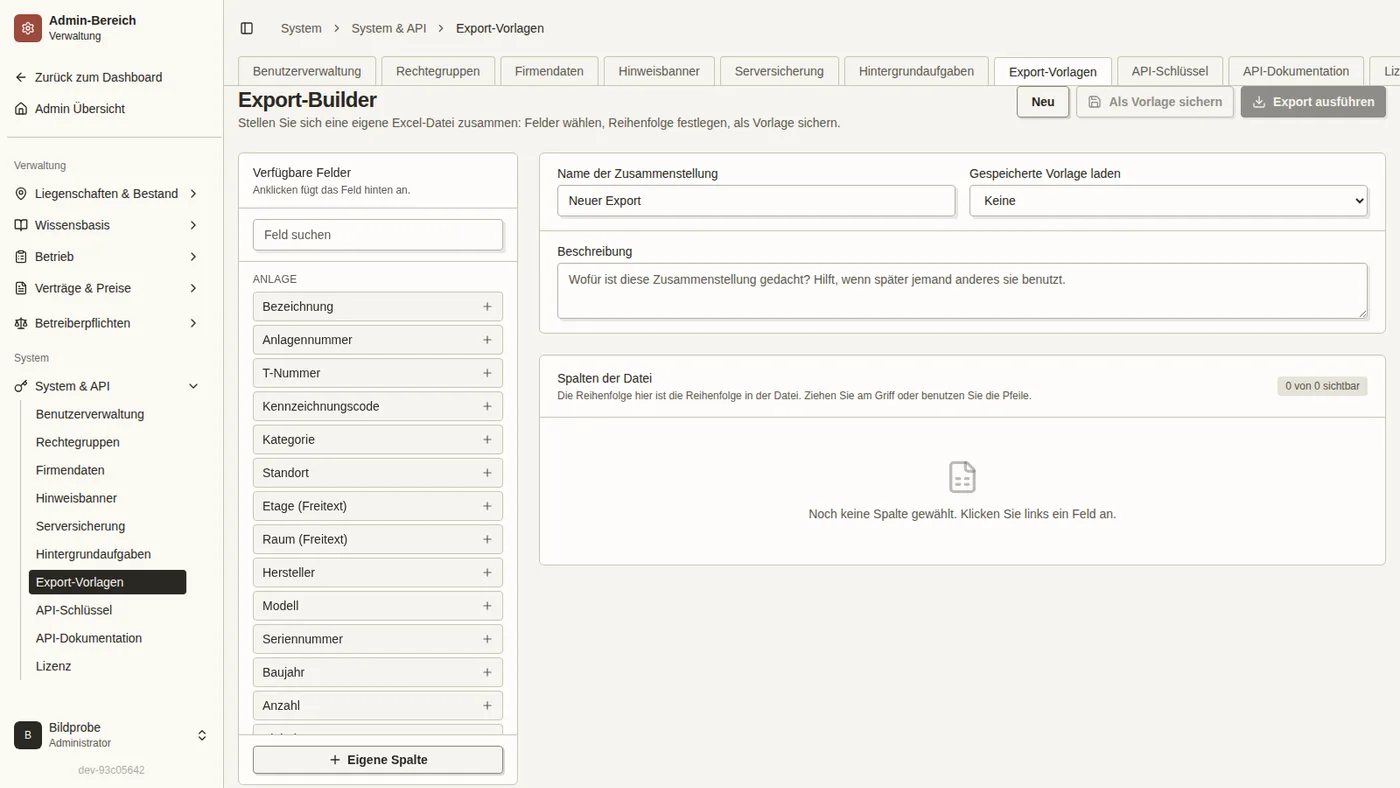
Task: Toggle the sidebar panel icon
Action: [x=247, y=28]
